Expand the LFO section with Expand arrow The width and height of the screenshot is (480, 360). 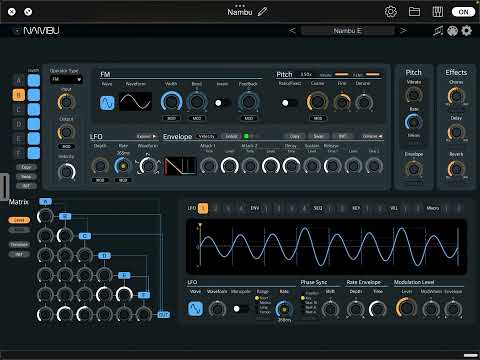[146, 136]
